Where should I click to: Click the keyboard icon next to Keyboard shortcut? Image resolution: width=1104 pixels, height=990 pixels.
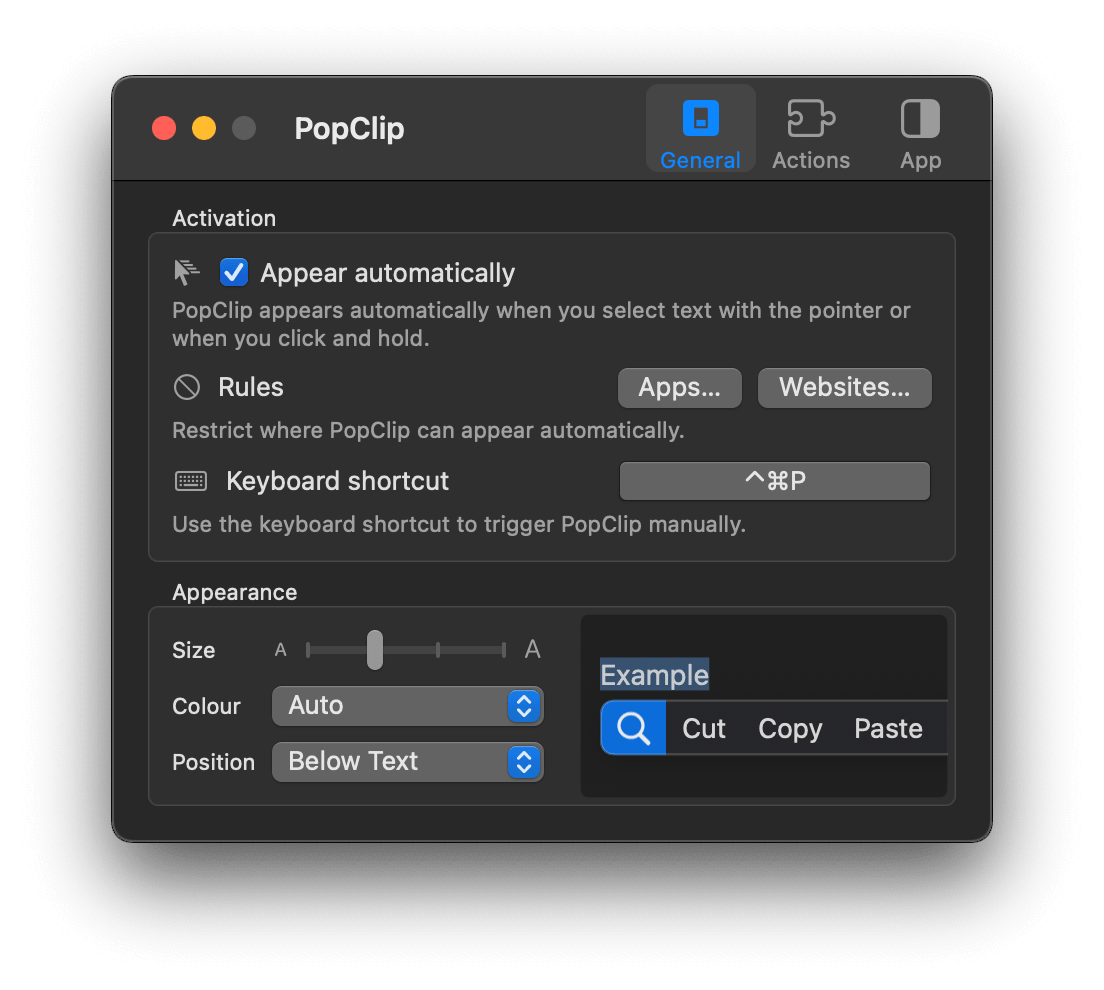point(191,481)
